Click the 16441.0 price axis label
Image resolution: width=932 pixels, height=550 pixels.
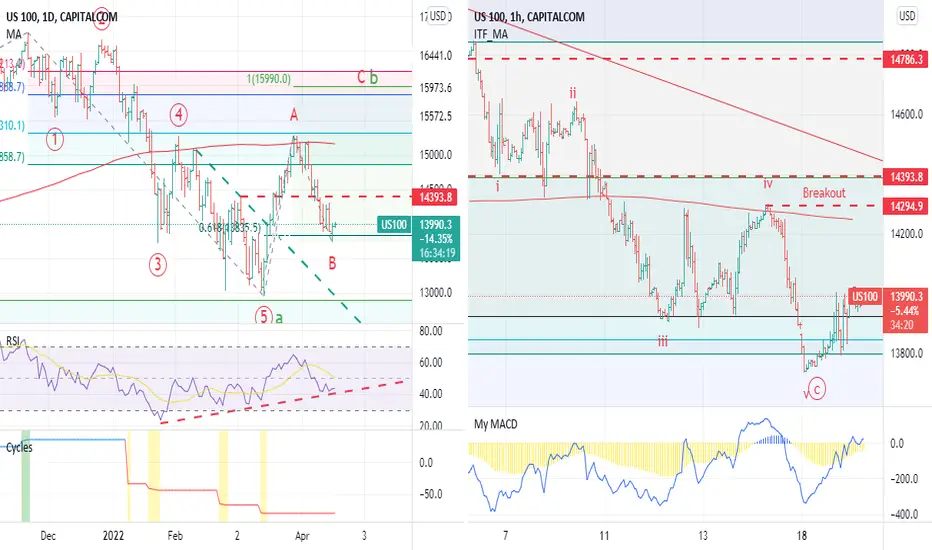point(436,56)
